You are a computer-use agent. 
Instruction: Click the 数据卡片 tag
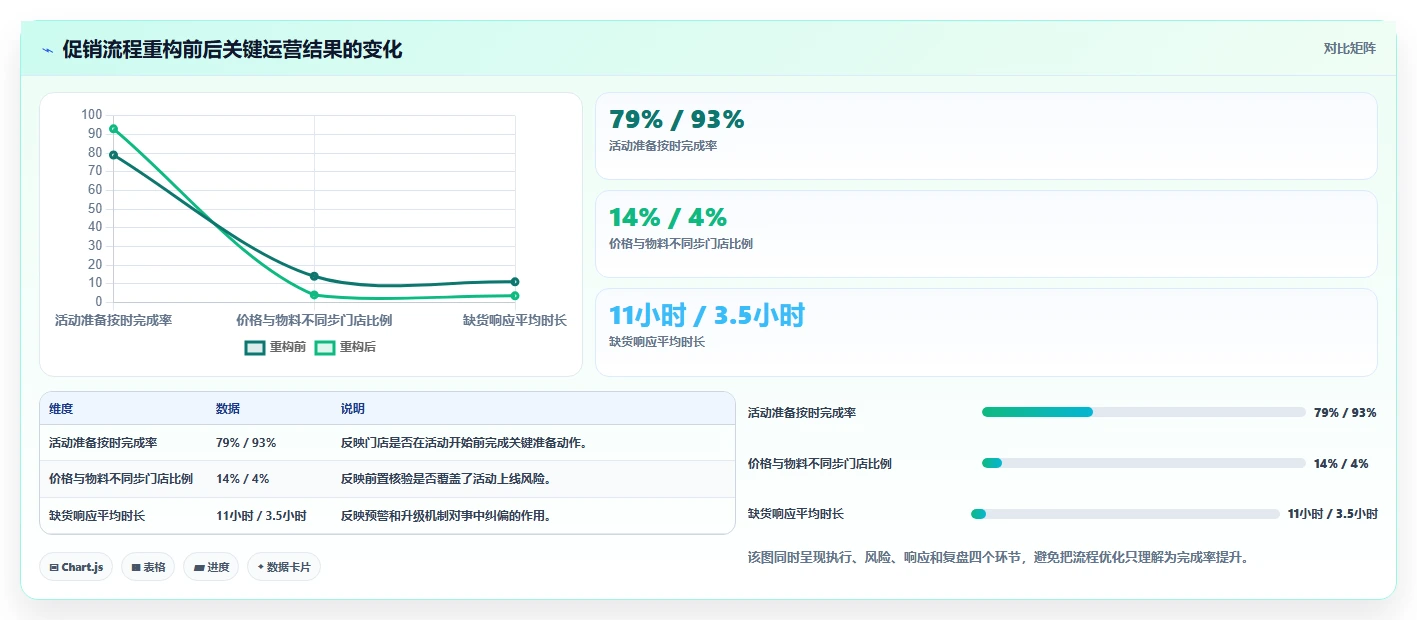(x=284, y=567)
